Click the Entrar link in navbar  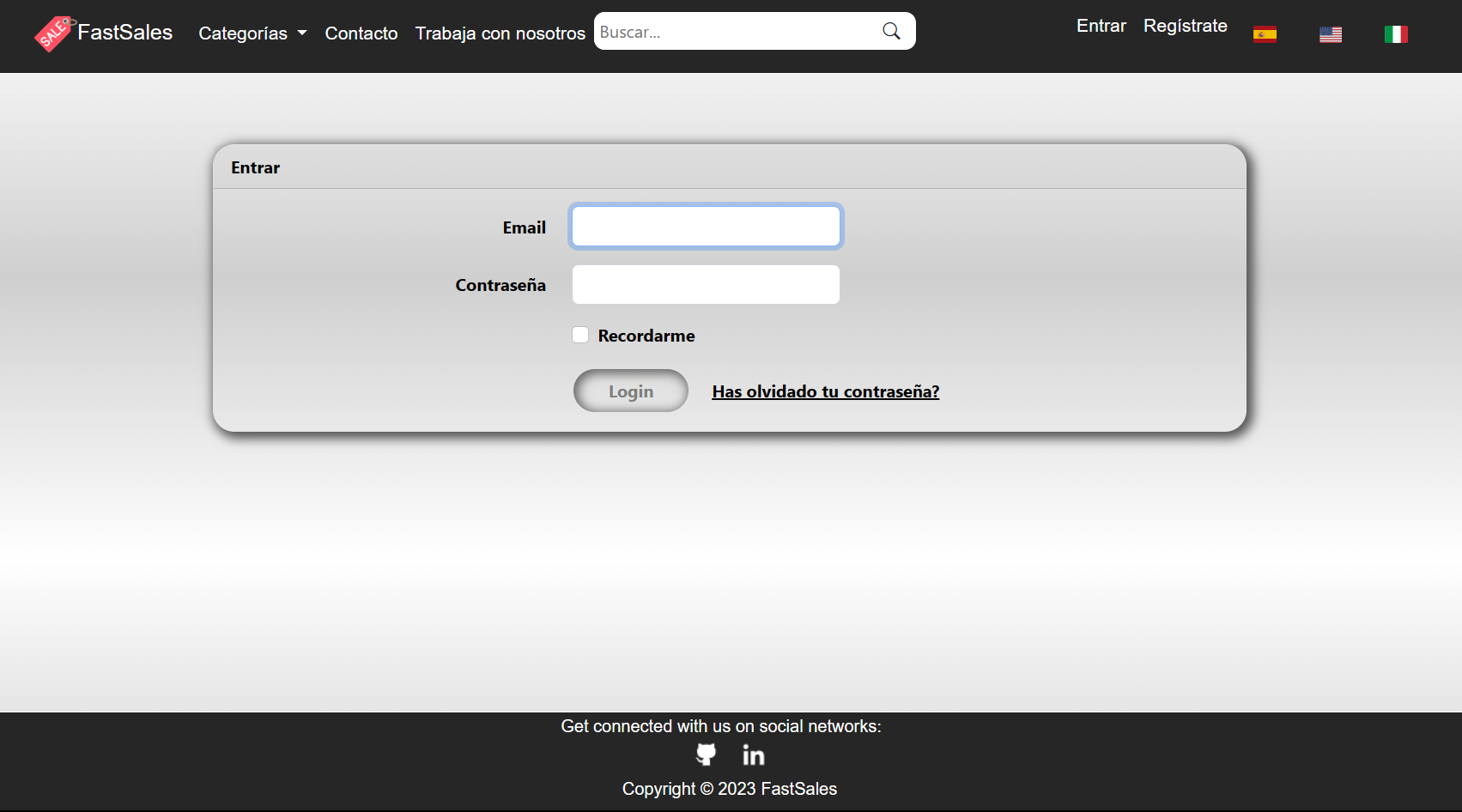pos(1101,26)
